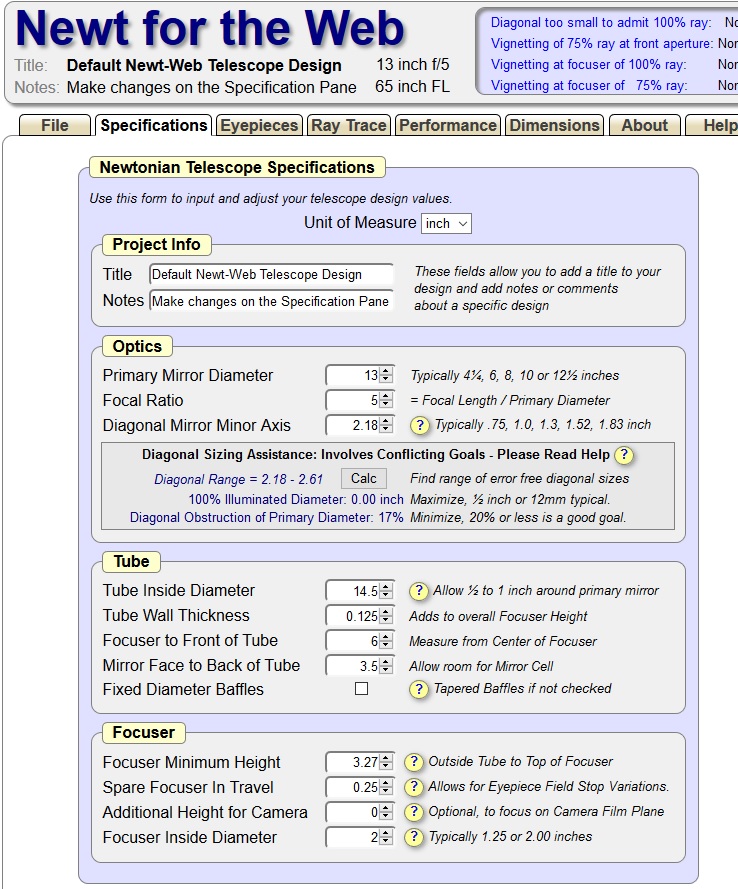The width and height of the screenshot is (738, 889).
Task: Open help for Focuser Minimum Height
Action: tap(413, 762)
